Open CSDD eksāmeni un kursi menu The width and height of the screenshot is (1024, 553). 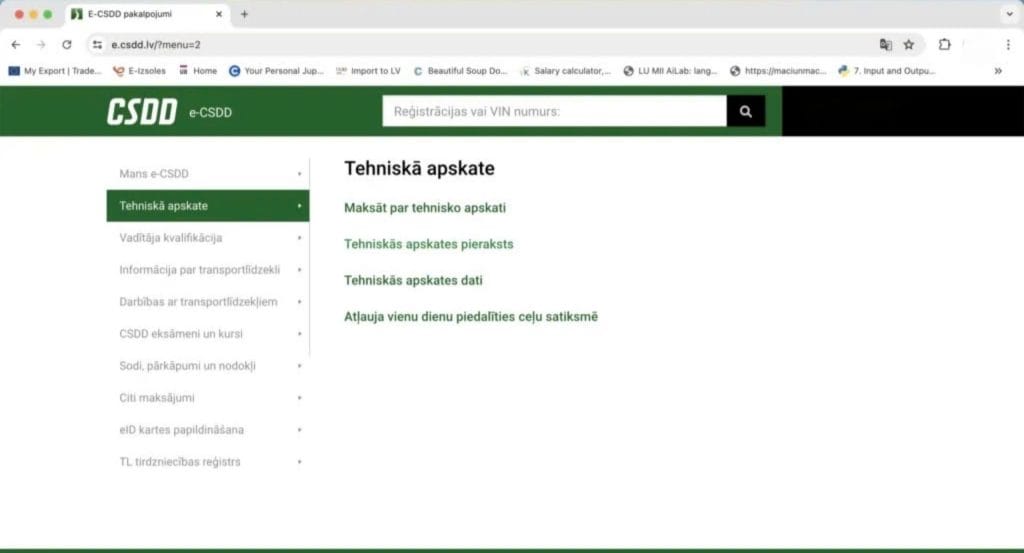tap(181, 334)
